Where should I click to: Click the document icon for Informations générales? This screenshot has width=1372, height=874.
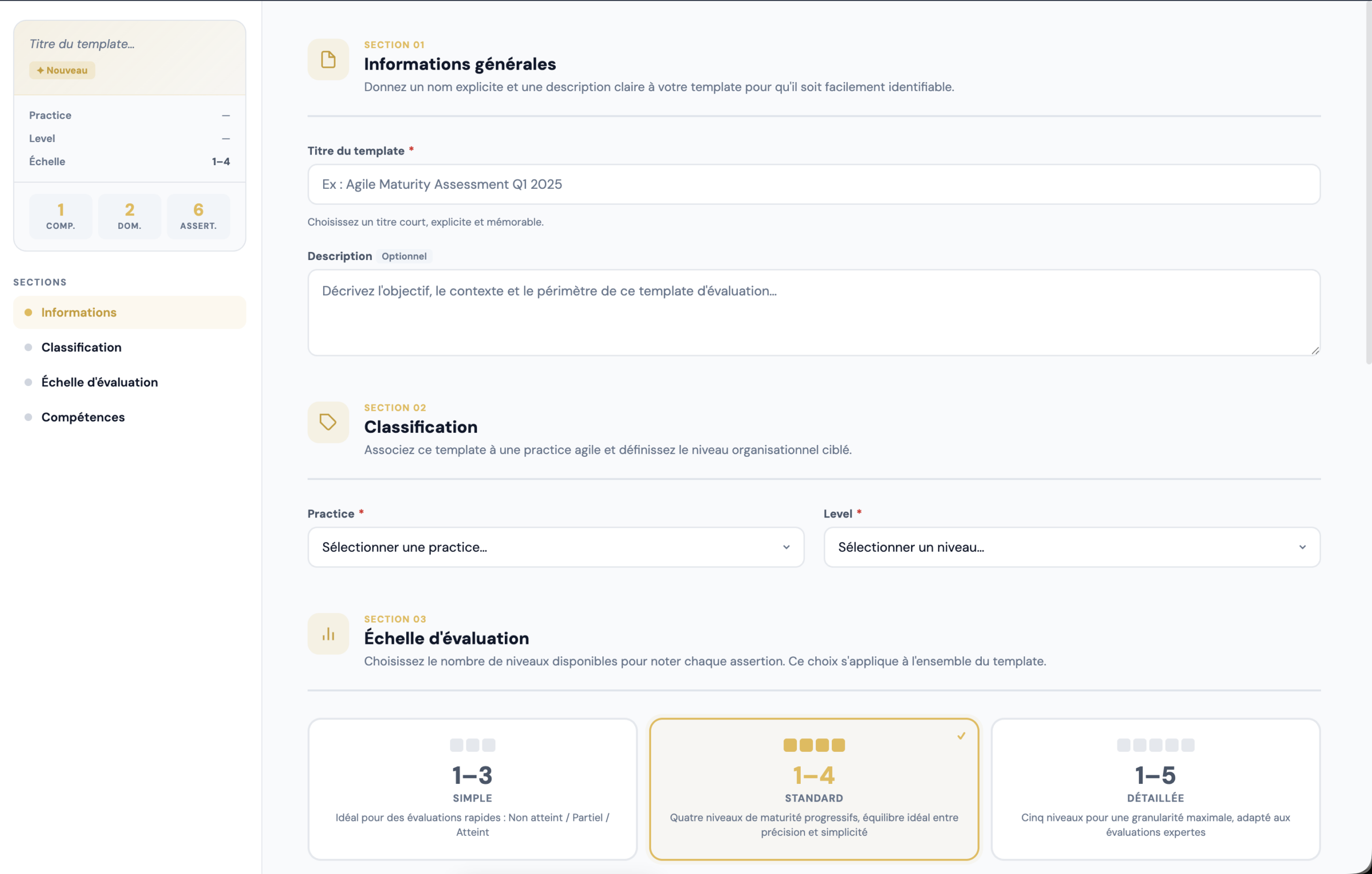tap(327, 60)
